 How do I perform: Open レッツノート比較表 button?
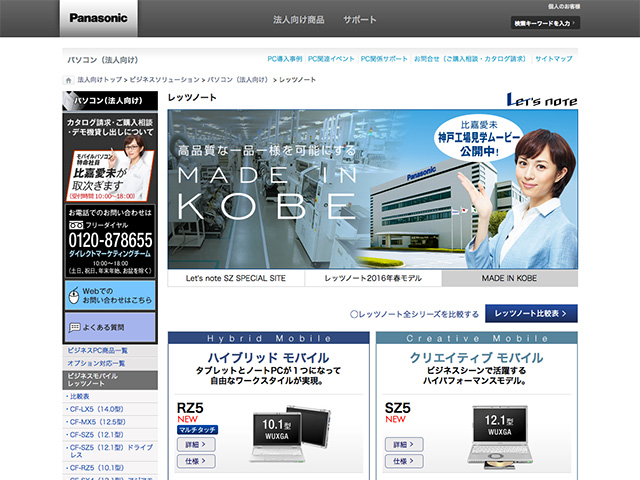(x=531, y=313)
